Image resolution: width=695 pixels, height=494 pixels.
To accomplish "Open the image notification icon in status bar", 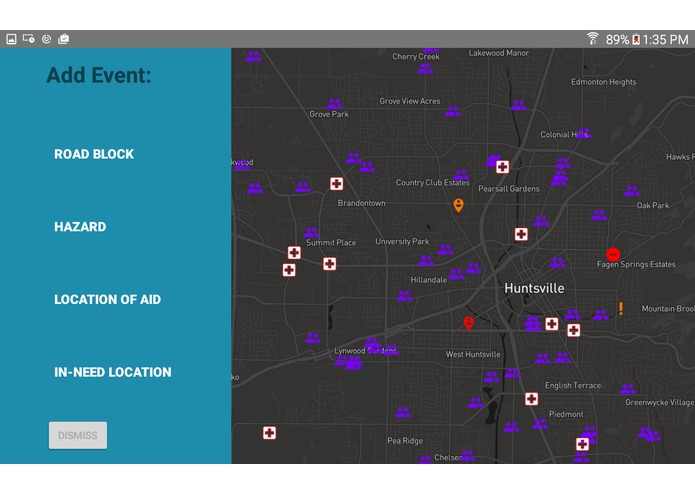I will (11, 39).
